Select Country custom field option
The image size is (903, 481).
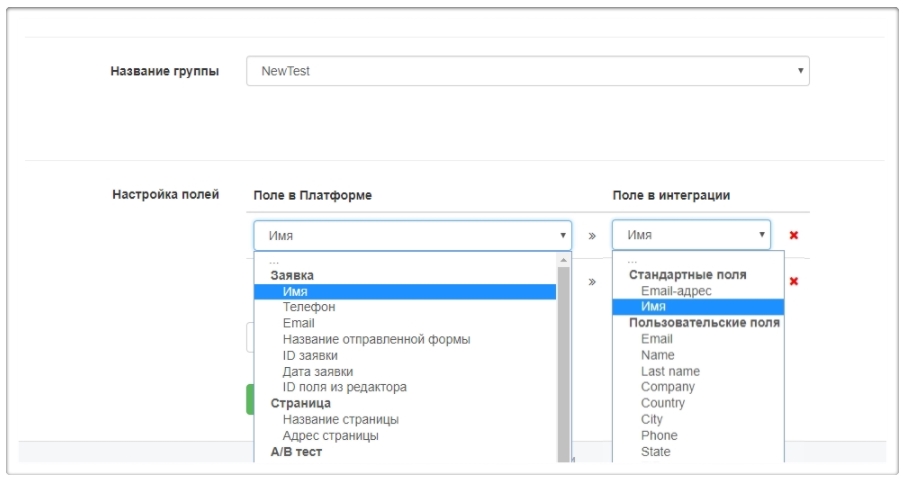[x=663, y=403]
